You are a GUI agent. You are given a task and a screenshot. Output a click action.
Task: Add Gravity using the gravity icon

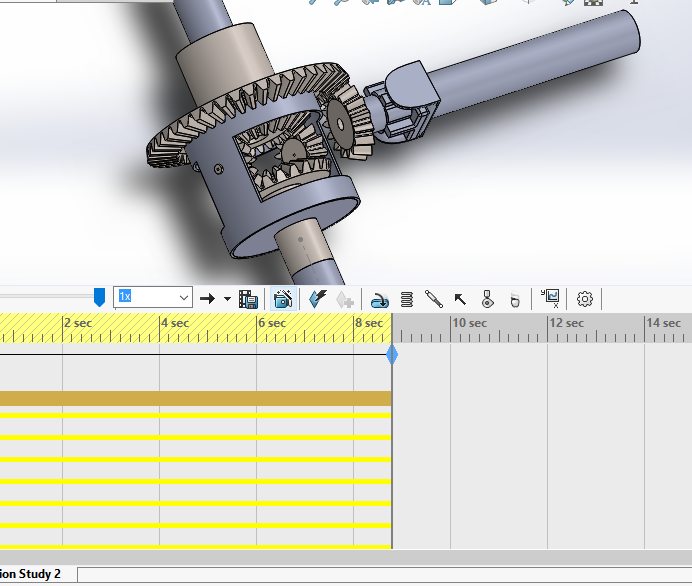click(515, 300)
